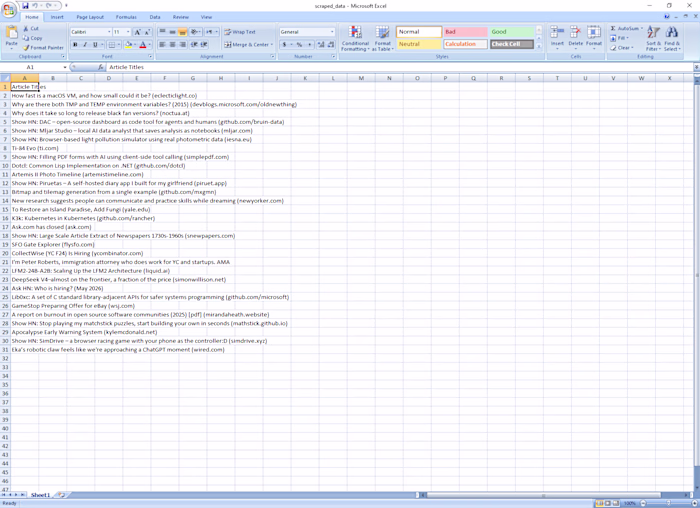
Task: Toggle italic formatting
Action: pyautogui.click(x=85, y=45)
